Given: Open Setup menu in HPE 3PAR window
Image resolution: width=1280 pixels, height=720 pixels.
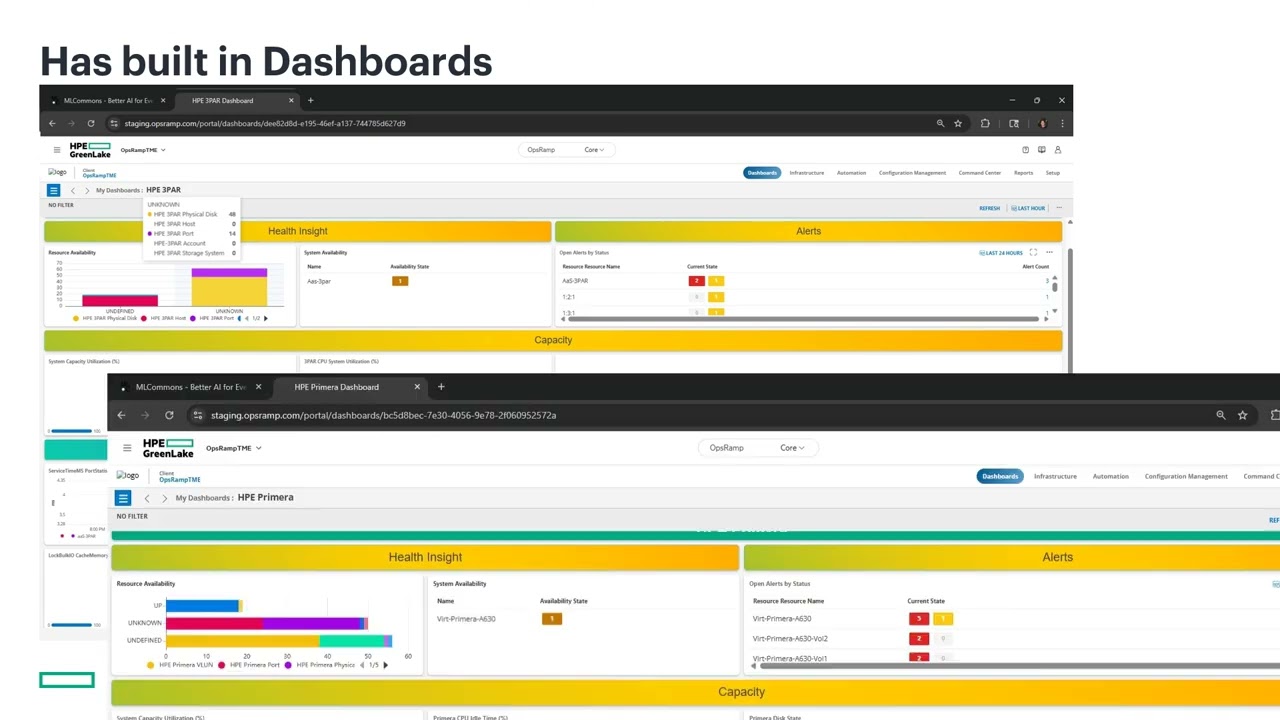Looking at the screenshot, I should tap(1053, 173).
